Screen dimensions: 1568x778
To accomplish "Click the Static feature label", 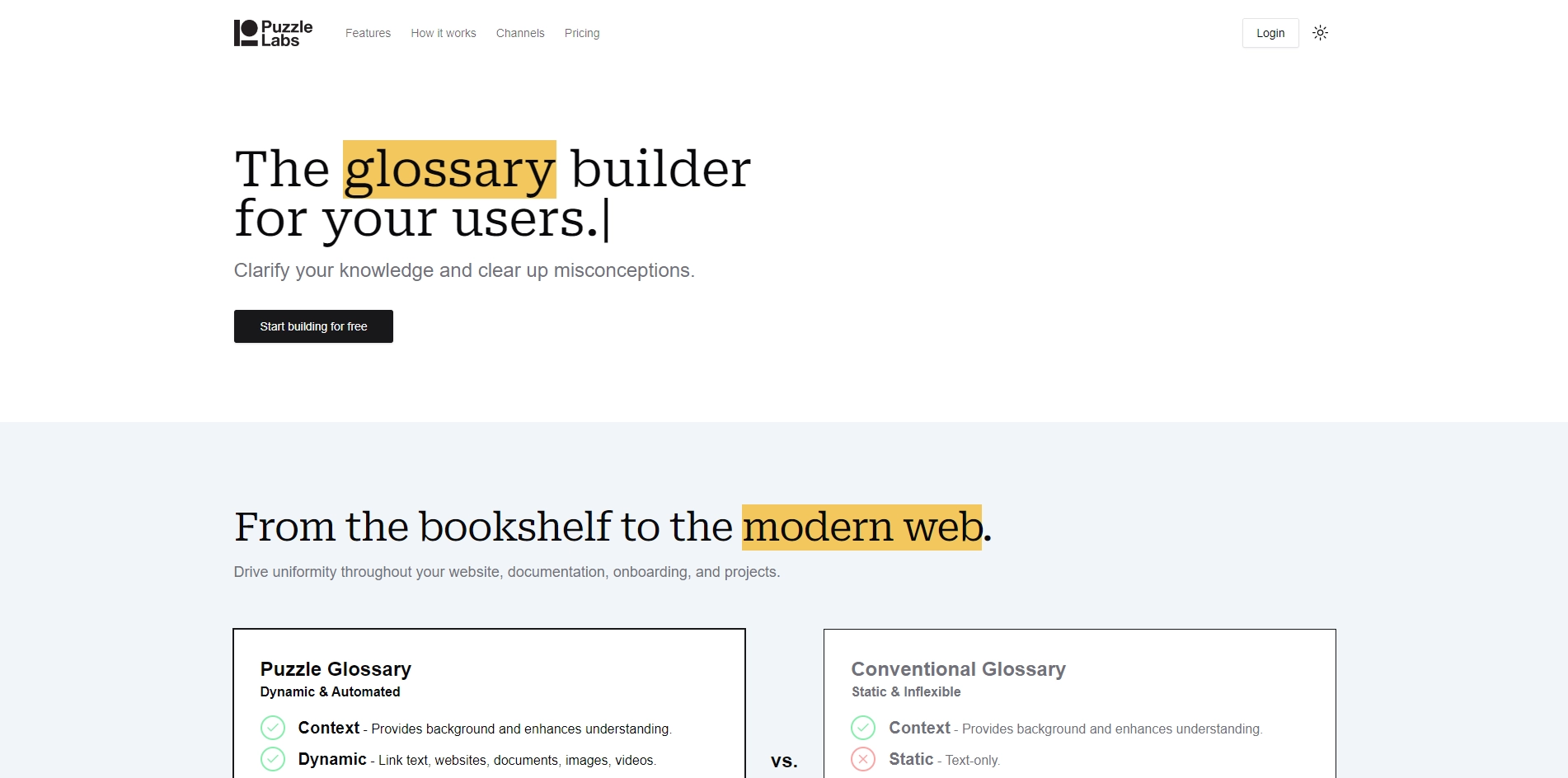I will click(911, 759).
